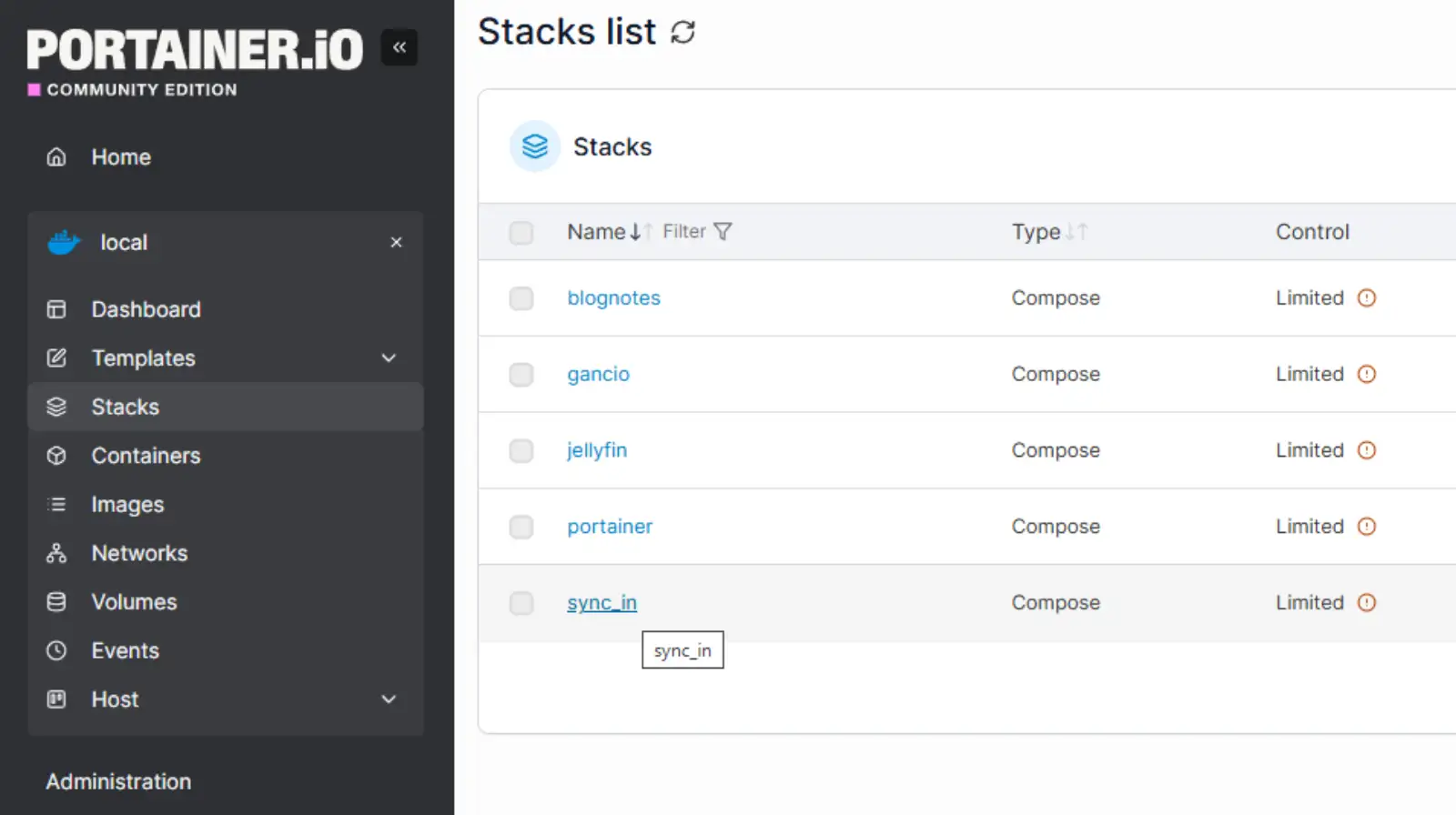Open the sync_in stack link

pyautogui.click(x=602, y=602)
